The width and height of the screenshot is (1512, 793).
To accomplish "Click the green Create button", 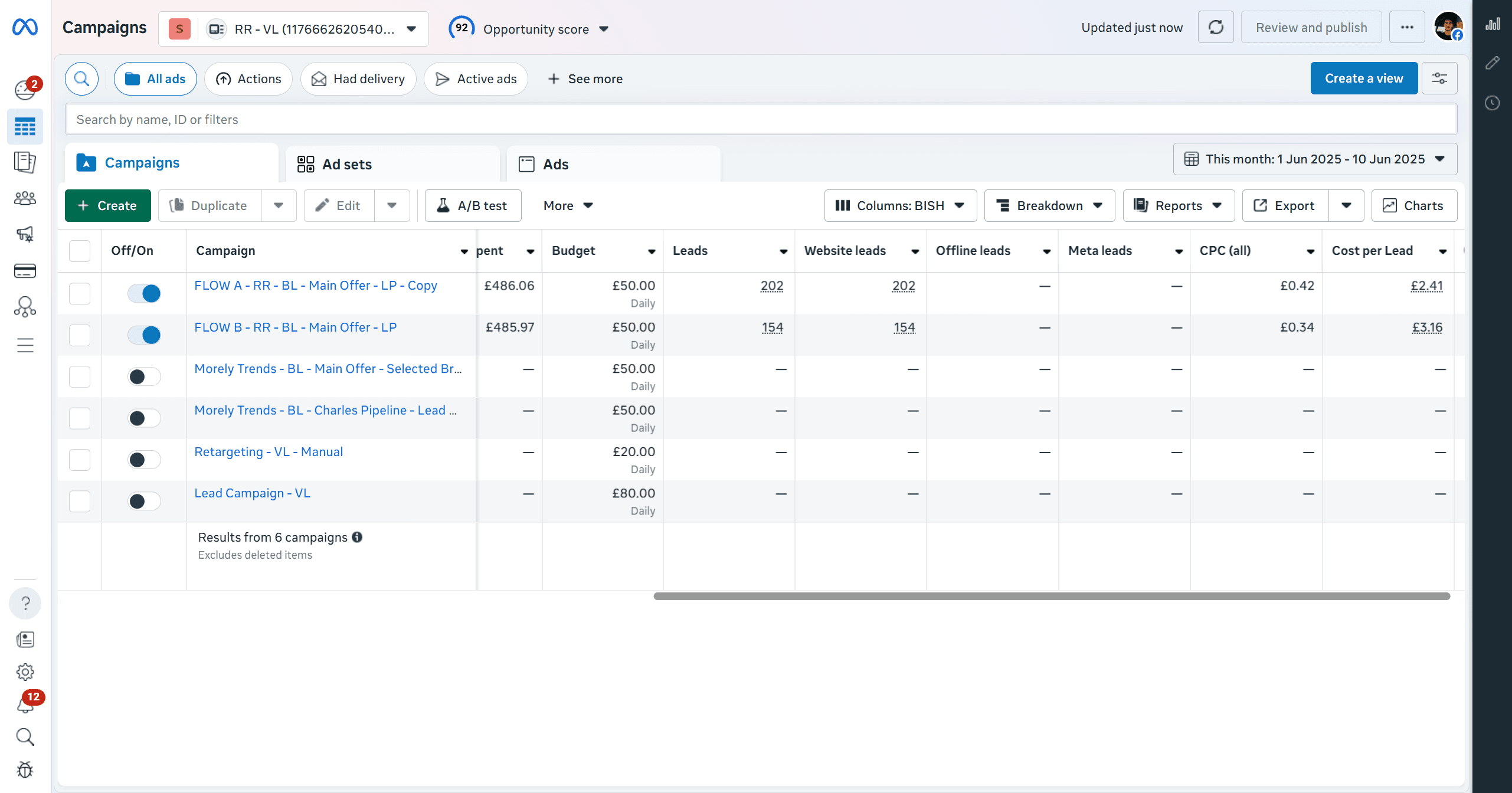I will [x=108, y=205].
